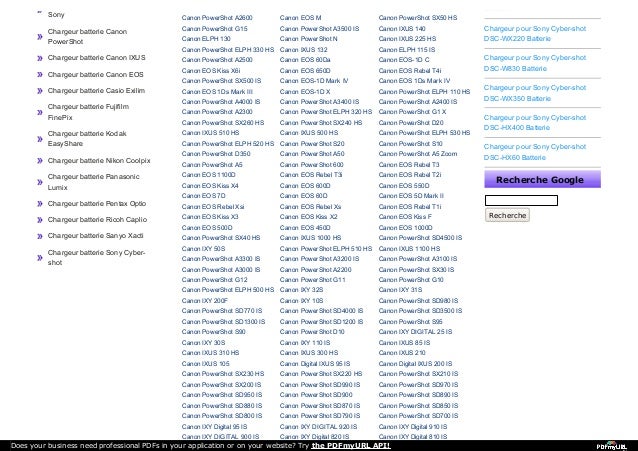The height and width of the screenshot is (451, 638).
Task: Select Canon PowerShot S20 model
Action: (312, 144)
